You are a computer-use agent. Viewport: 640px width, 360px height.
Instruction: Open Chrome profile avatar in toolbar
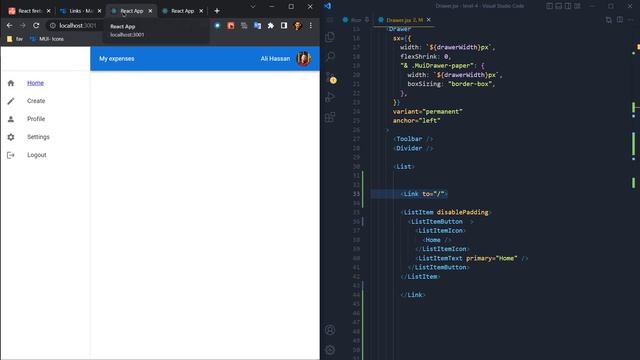coord(298,25)
